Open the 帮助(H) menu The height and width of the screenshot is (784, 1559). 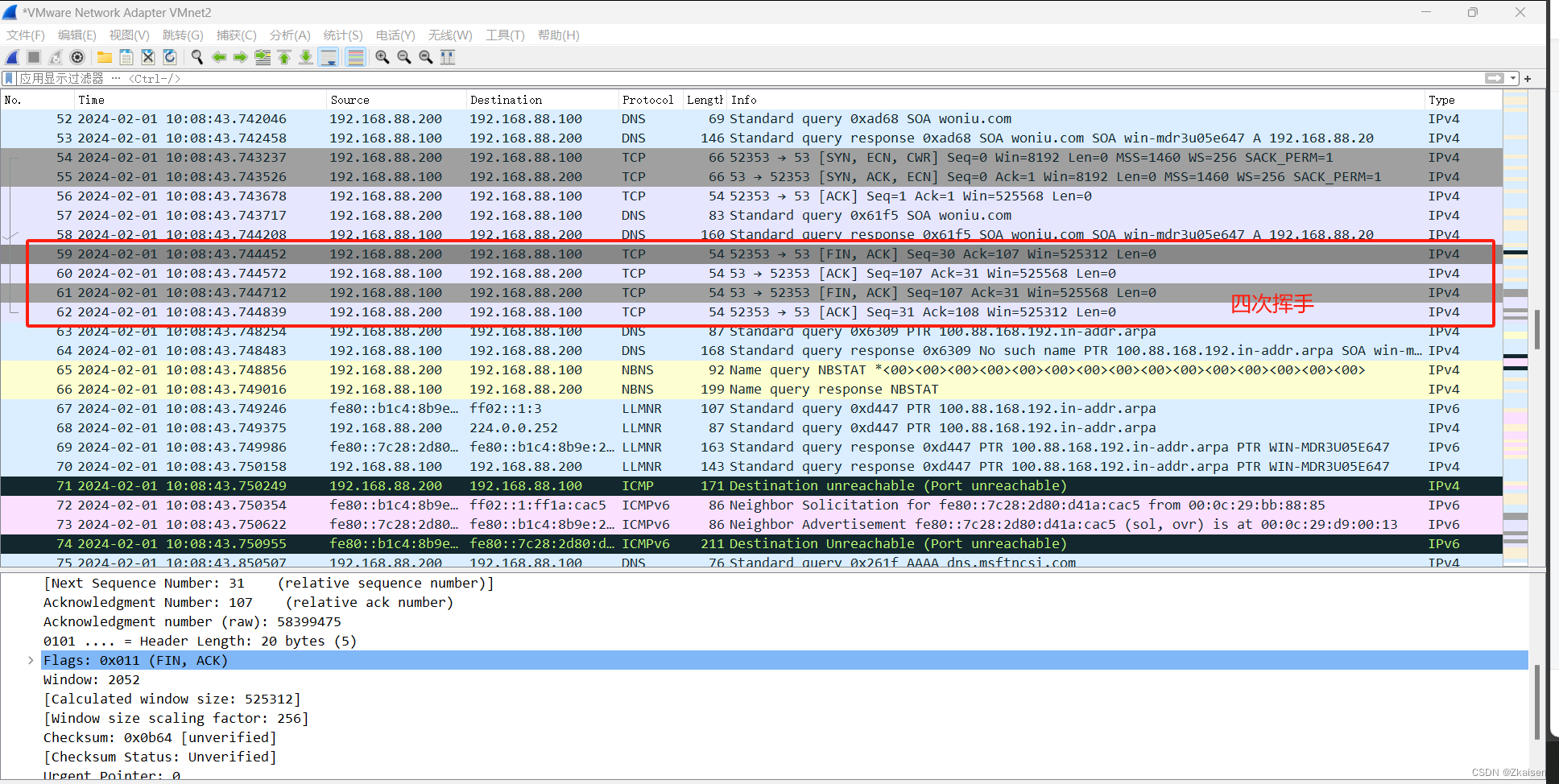coord(559,35)
